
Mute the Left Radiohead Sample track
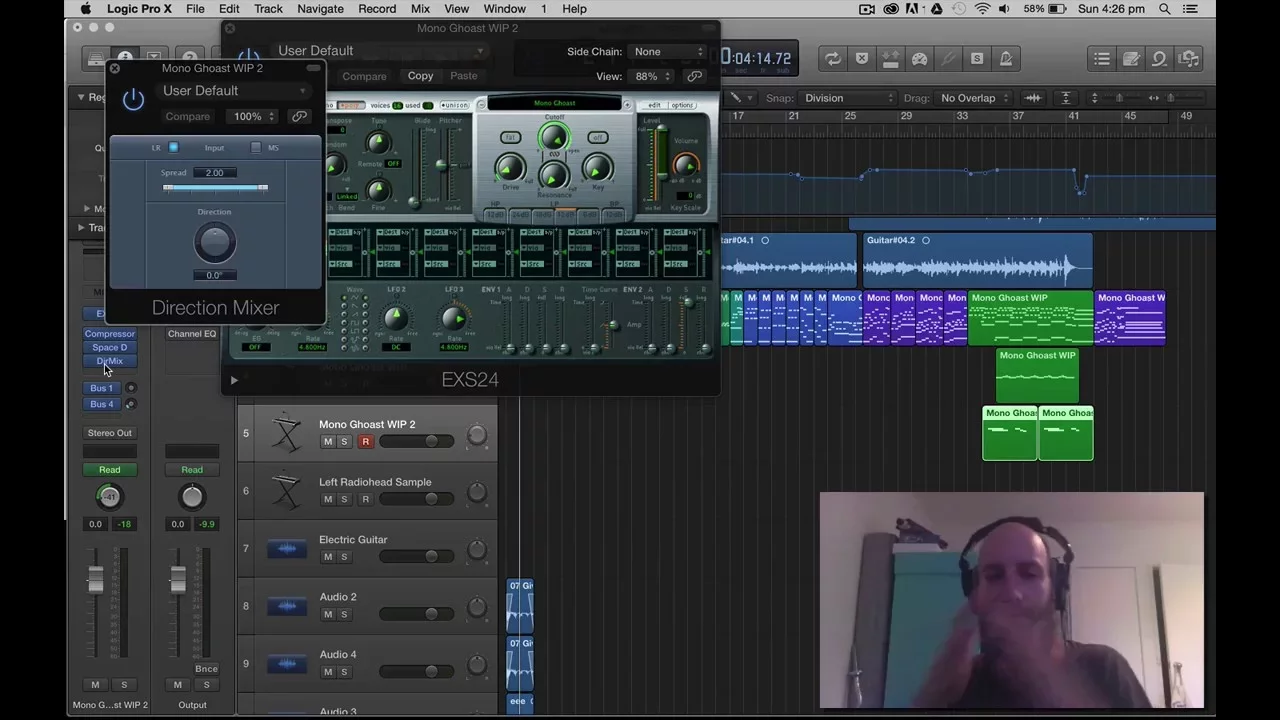327,499
